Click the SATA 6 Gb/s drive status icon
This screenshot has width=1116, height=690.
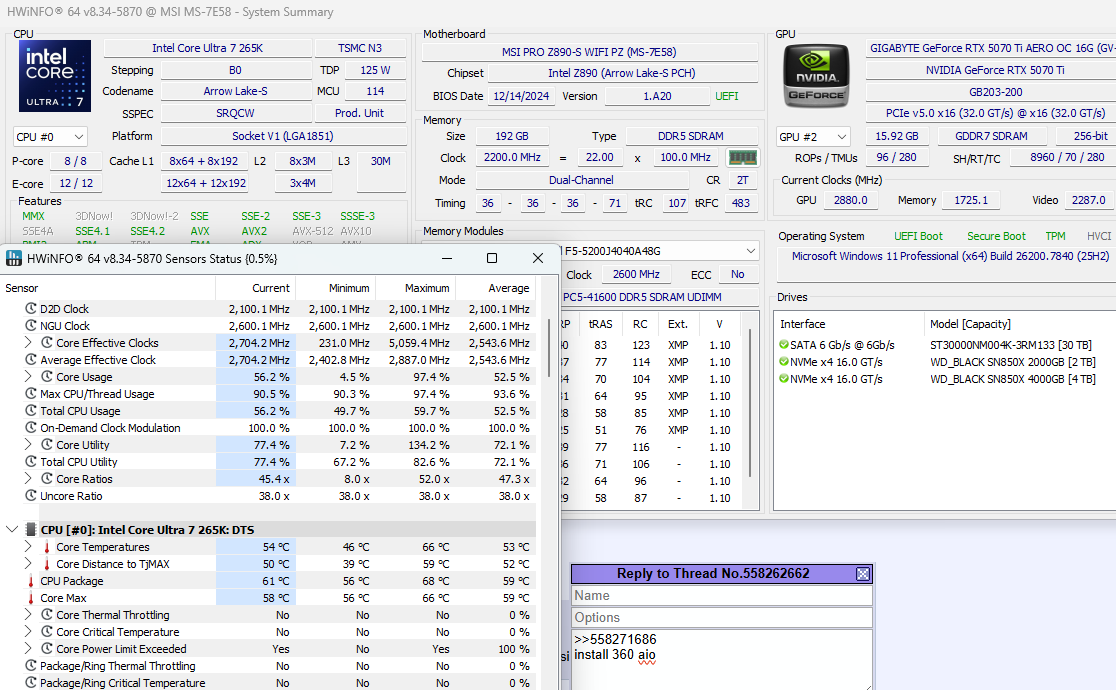pyautogui.click(x=784, y=345)
